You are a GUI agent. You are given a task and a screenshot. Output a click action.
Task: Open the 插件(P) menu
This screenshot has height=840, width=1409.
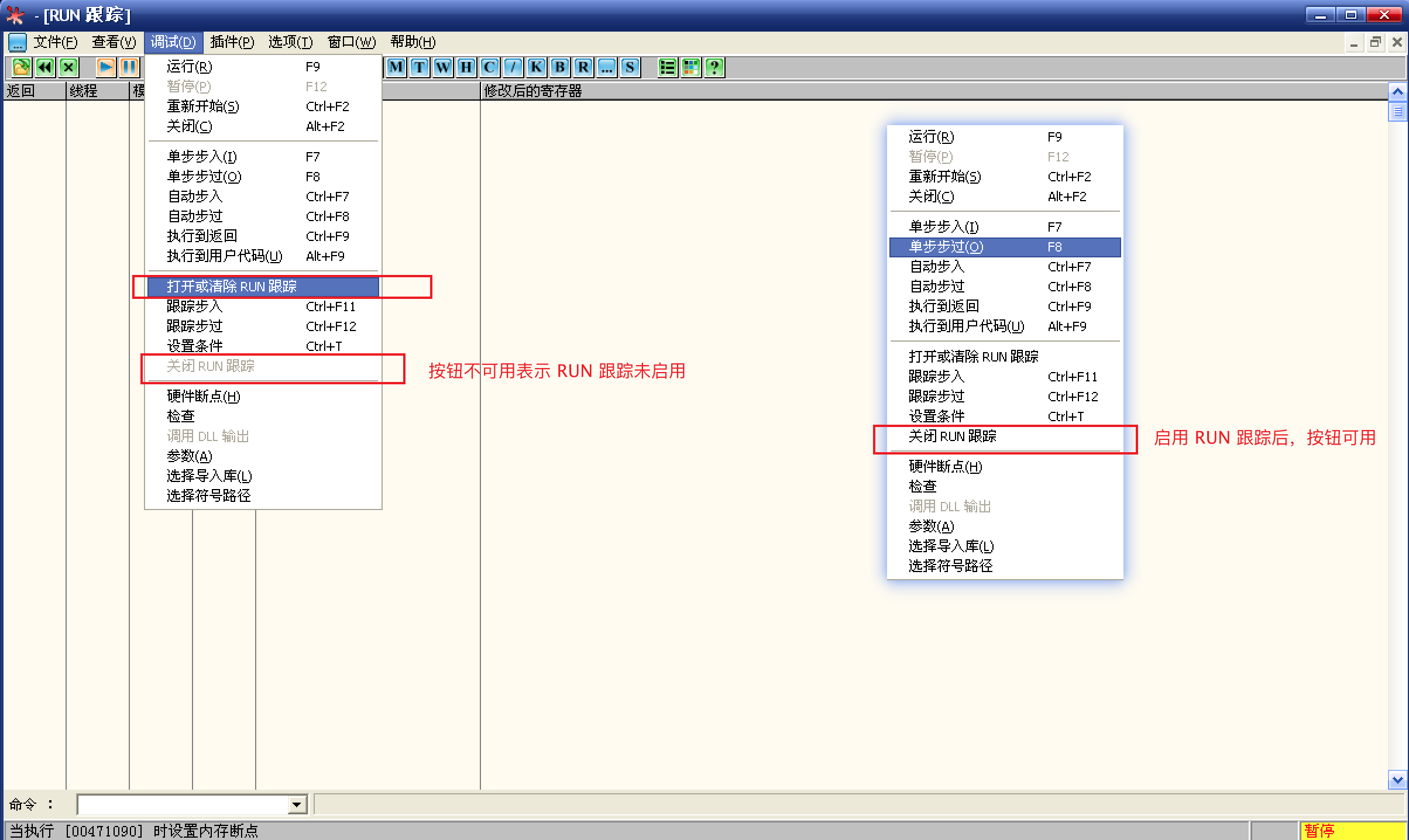click(x=232, y=42)
